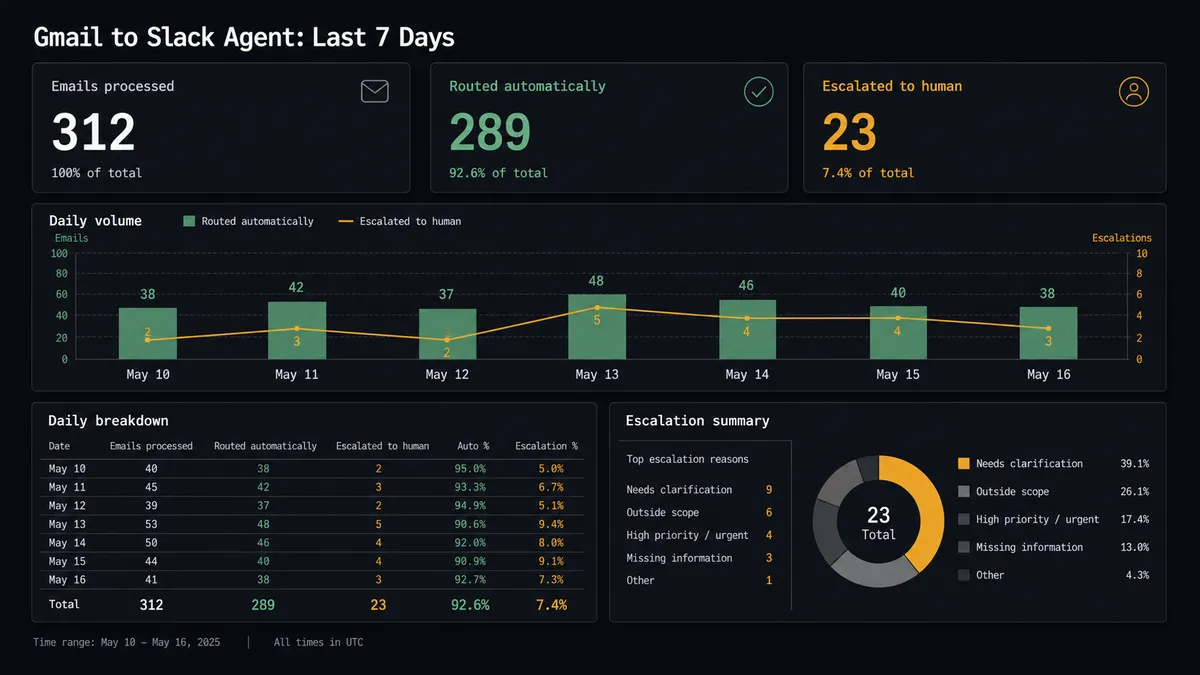Click the Other legend swatch in donut legend

point(964,575)
